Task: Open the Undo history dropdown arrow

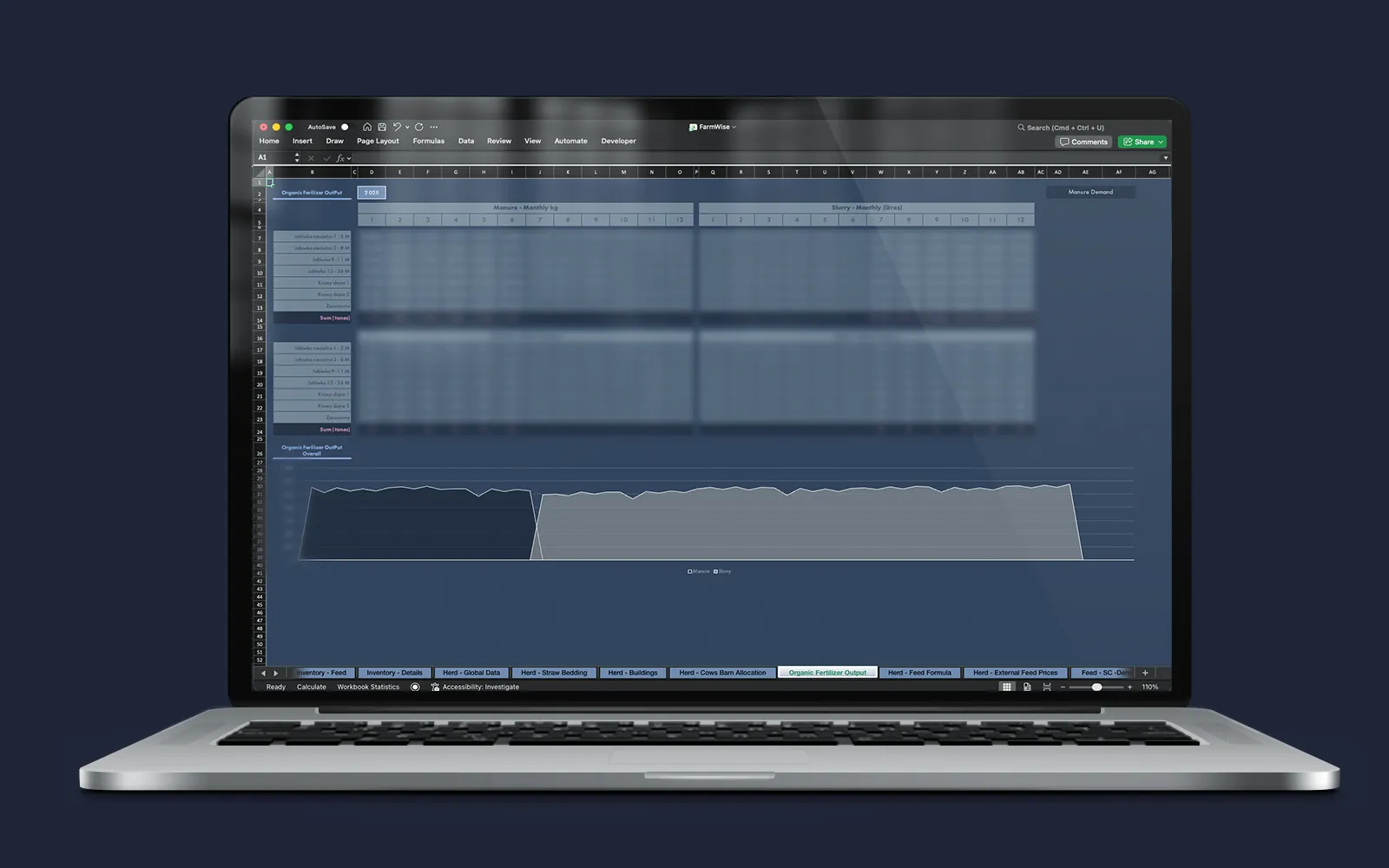Action: [x=407, y=128]
